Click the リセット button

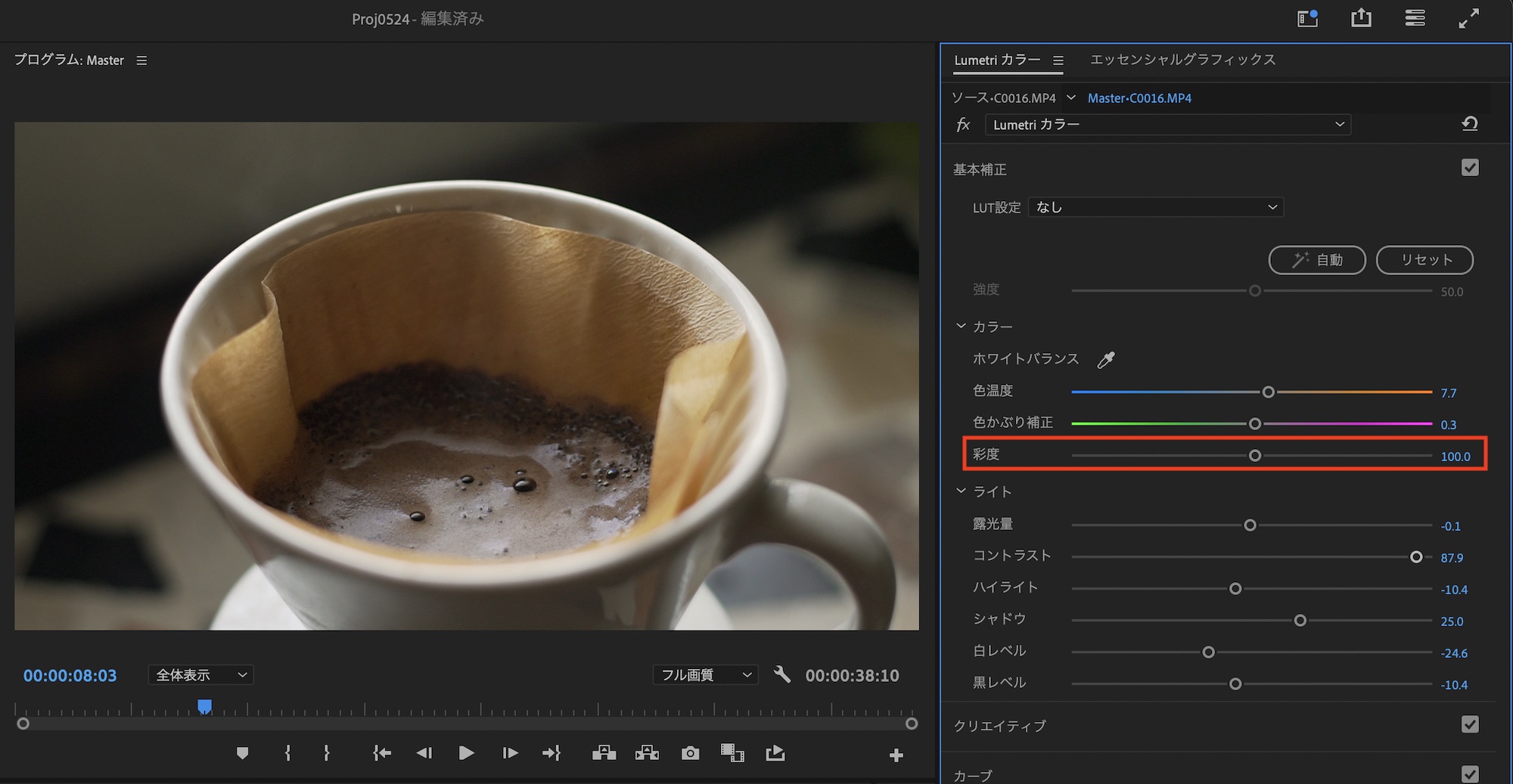(x=1424, y=260)
